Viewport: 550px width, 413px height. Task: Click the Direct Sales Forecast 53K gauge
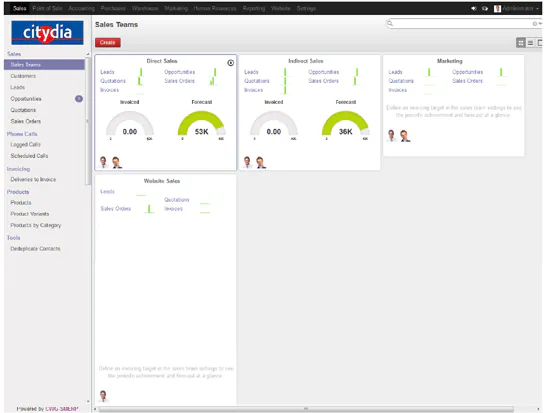point(202,124)
